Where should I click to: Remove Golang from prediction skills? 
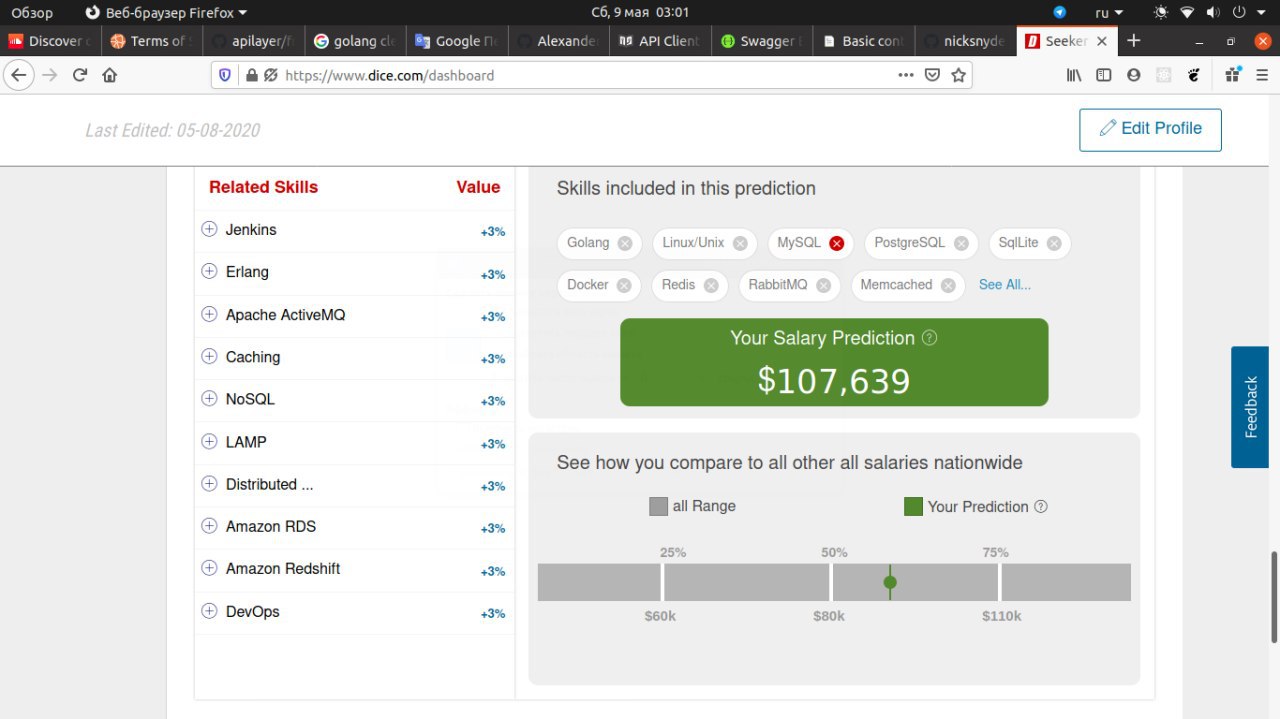tap(625, 243)
